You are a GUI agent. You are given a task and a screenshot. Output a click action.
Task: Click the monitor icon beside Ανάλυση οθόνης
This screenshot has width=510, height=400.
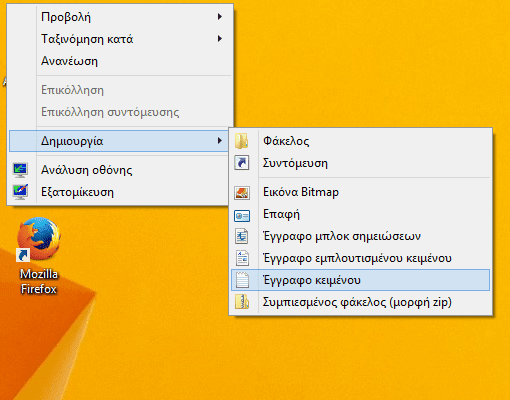click(20, 170)
